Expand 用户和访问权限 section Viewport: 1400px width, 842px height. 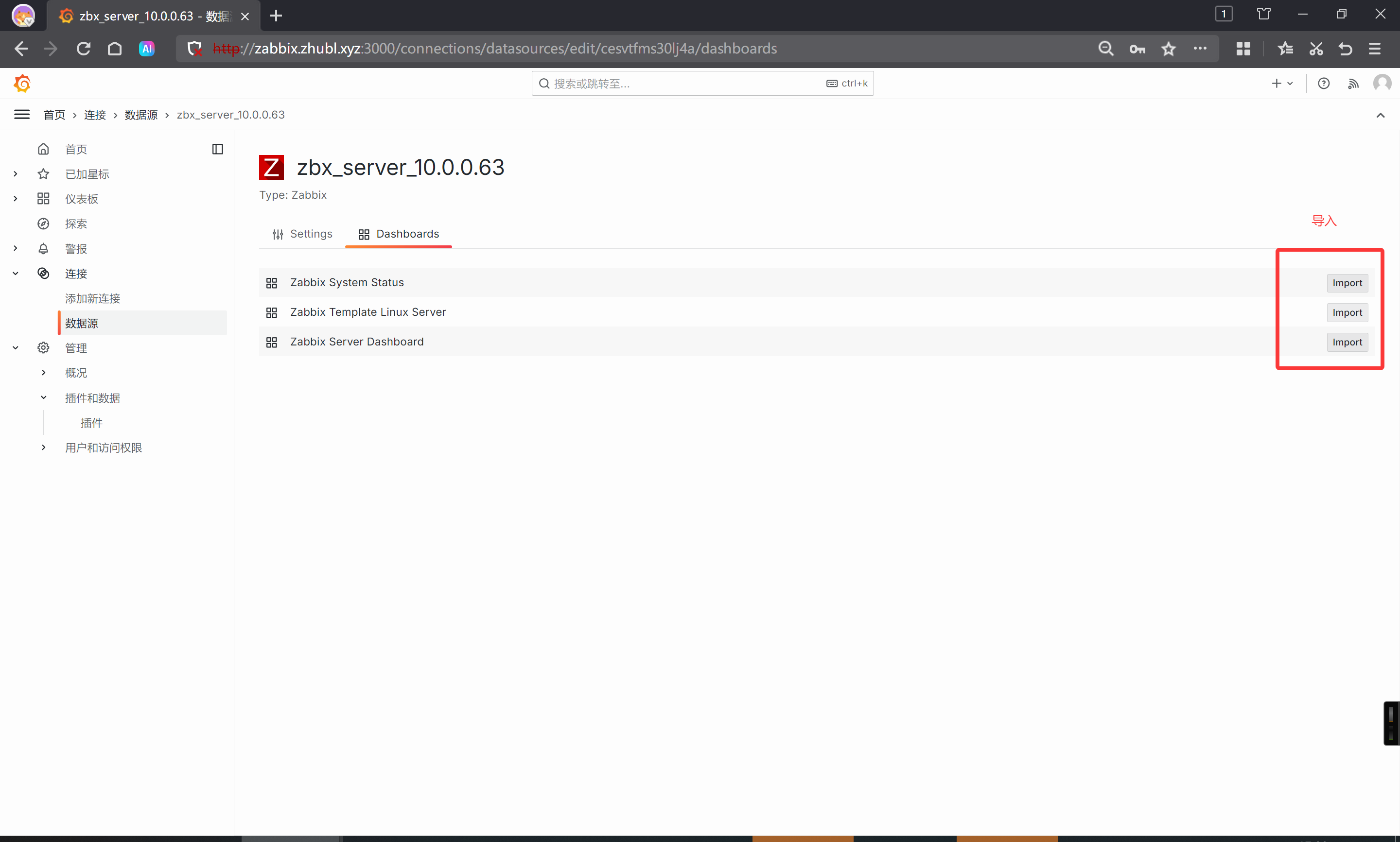click(x=44, y=447)
